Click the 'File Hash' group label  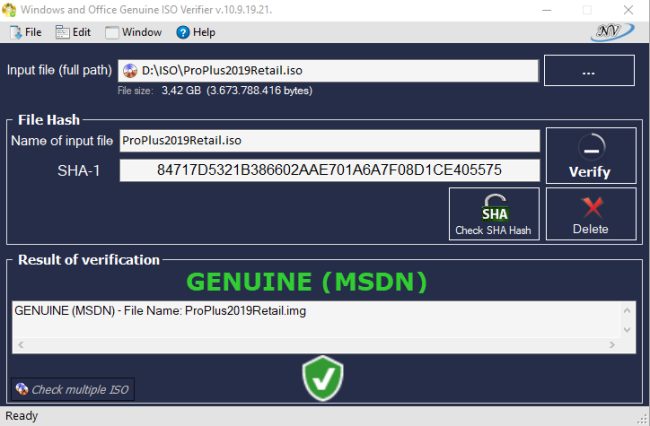pyautogui.click(x=49, y=120)
